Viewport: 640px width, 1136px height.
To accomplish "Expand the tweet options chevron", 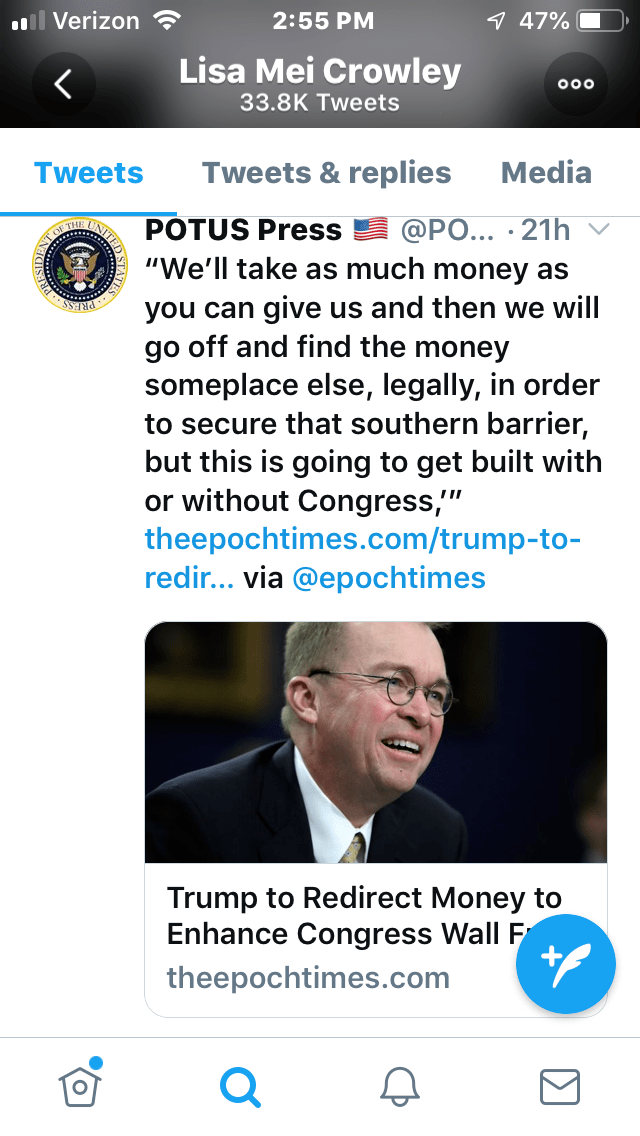I will click(x=598, y=231).
